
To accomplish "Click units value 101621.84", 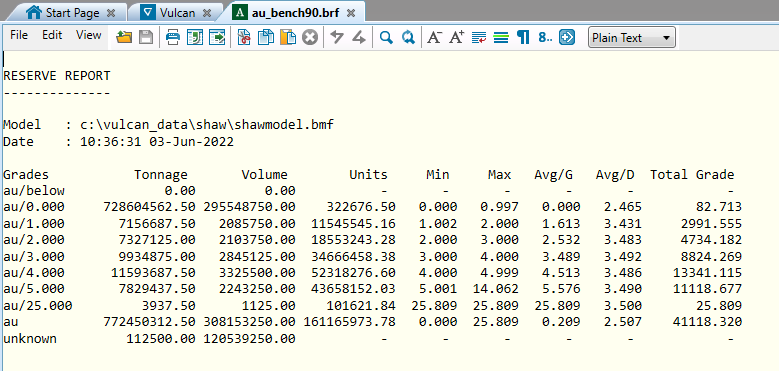I will tap(361, 305).
